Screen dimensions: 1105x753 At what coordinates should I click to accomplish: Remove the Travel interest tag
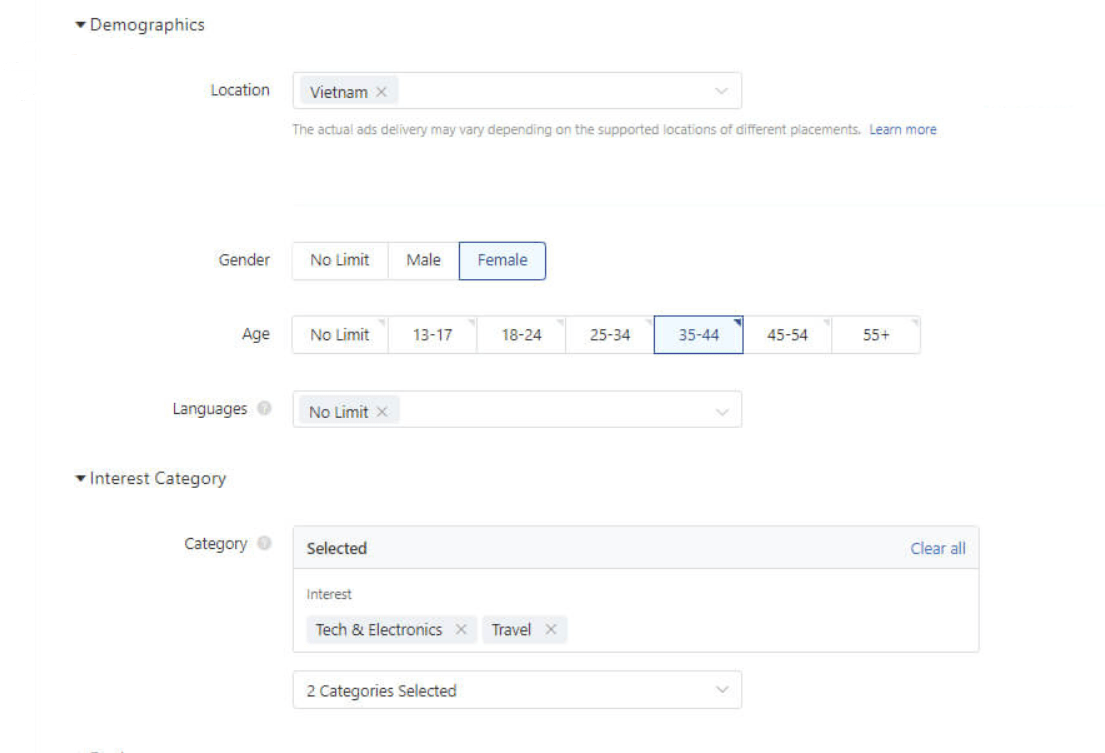550,630
